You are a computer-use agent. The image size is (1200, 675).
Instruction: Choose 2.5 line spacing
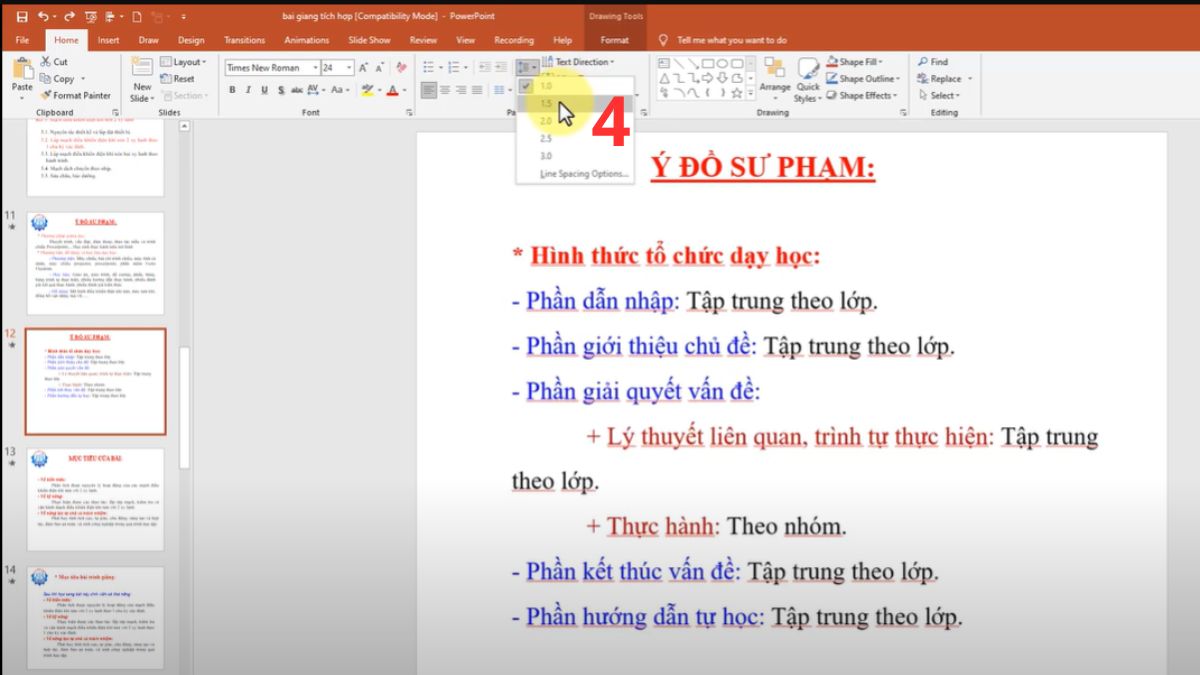point(575,138)
